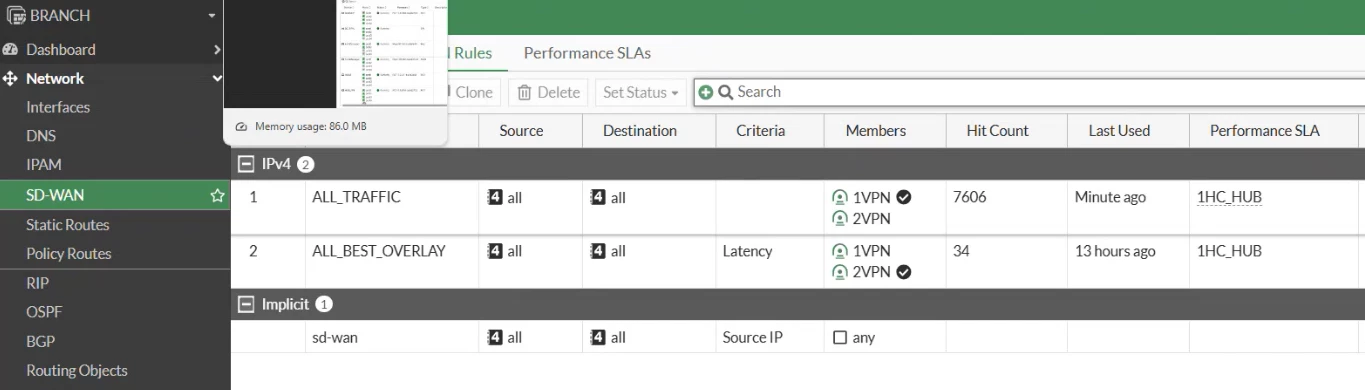Sort by the Destination column header
The height and width of the screenshot is (390, 1365).
(640, 131)
